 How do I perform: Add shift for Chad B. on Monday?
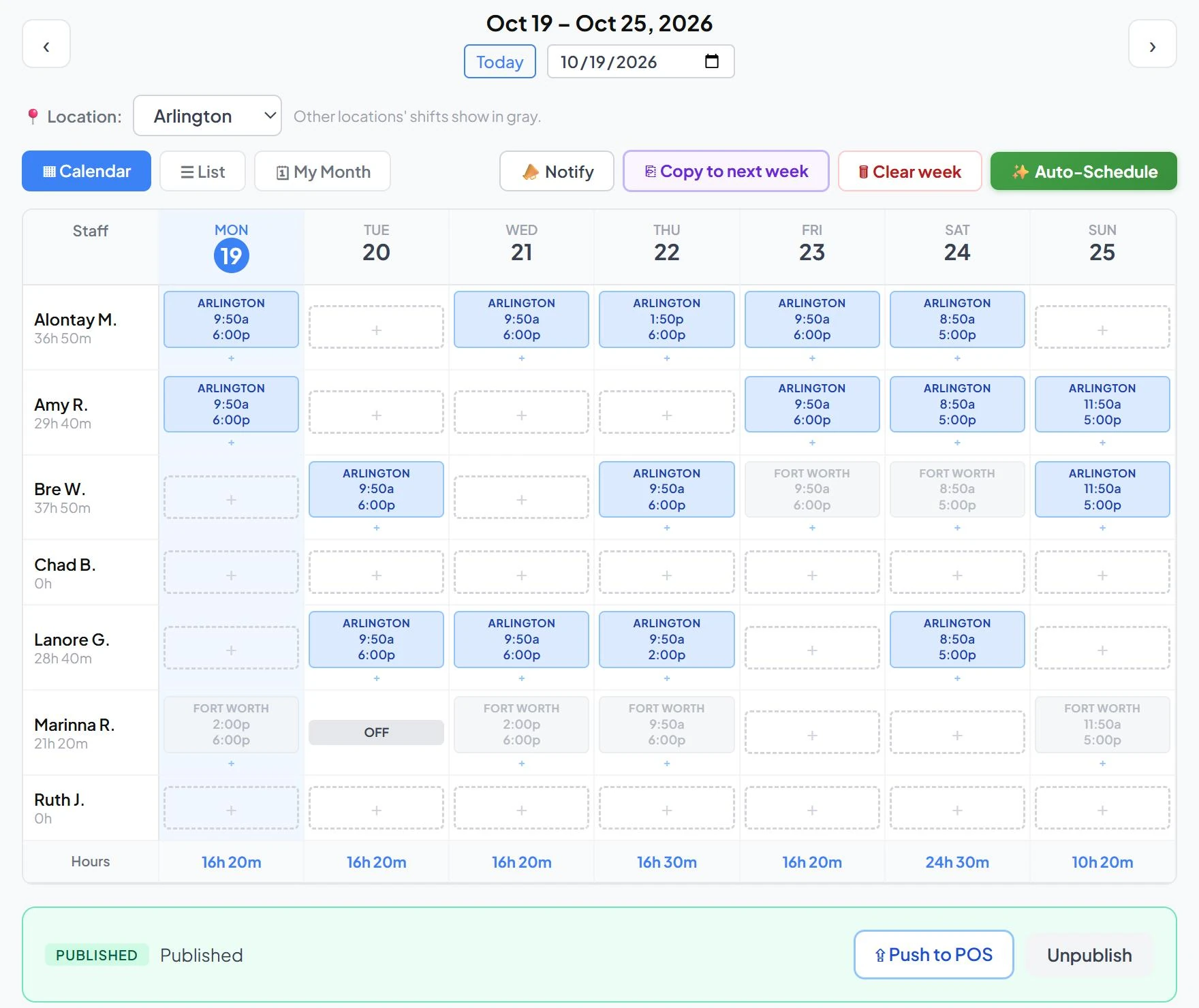click(x=231, y=572)
